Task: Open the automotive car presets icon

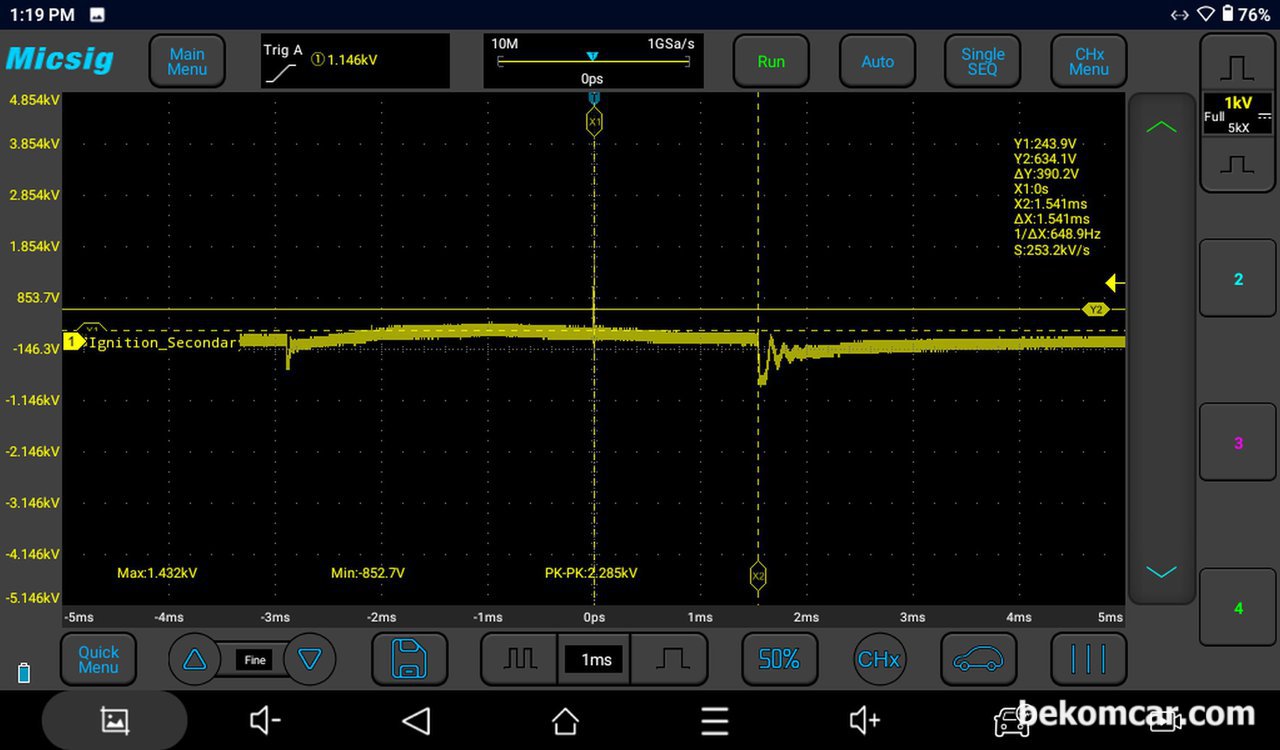Action: click(978, 660)
